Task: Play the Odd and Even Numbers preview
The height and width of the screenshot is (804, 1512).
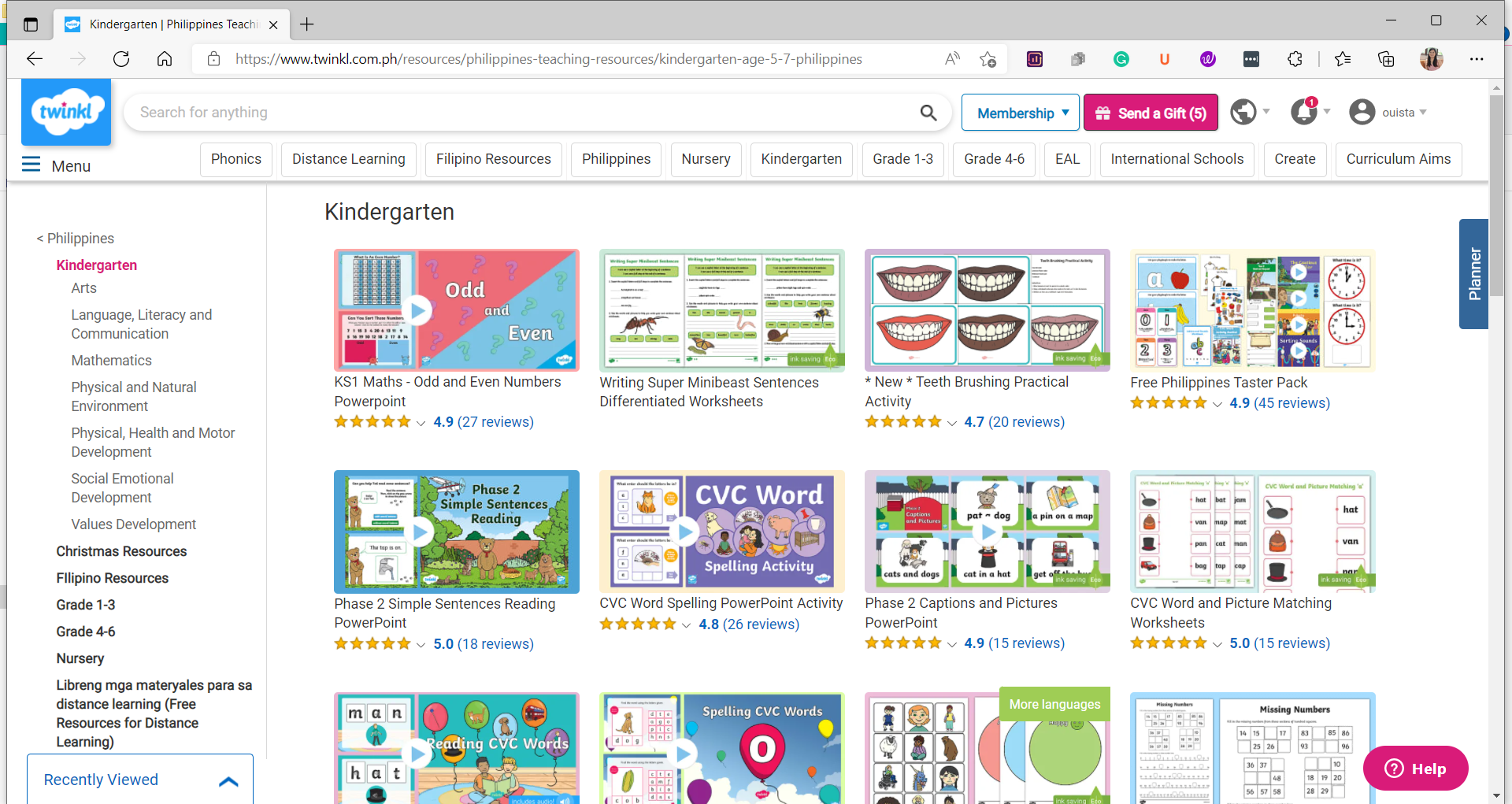Action: tap(418, 310)
